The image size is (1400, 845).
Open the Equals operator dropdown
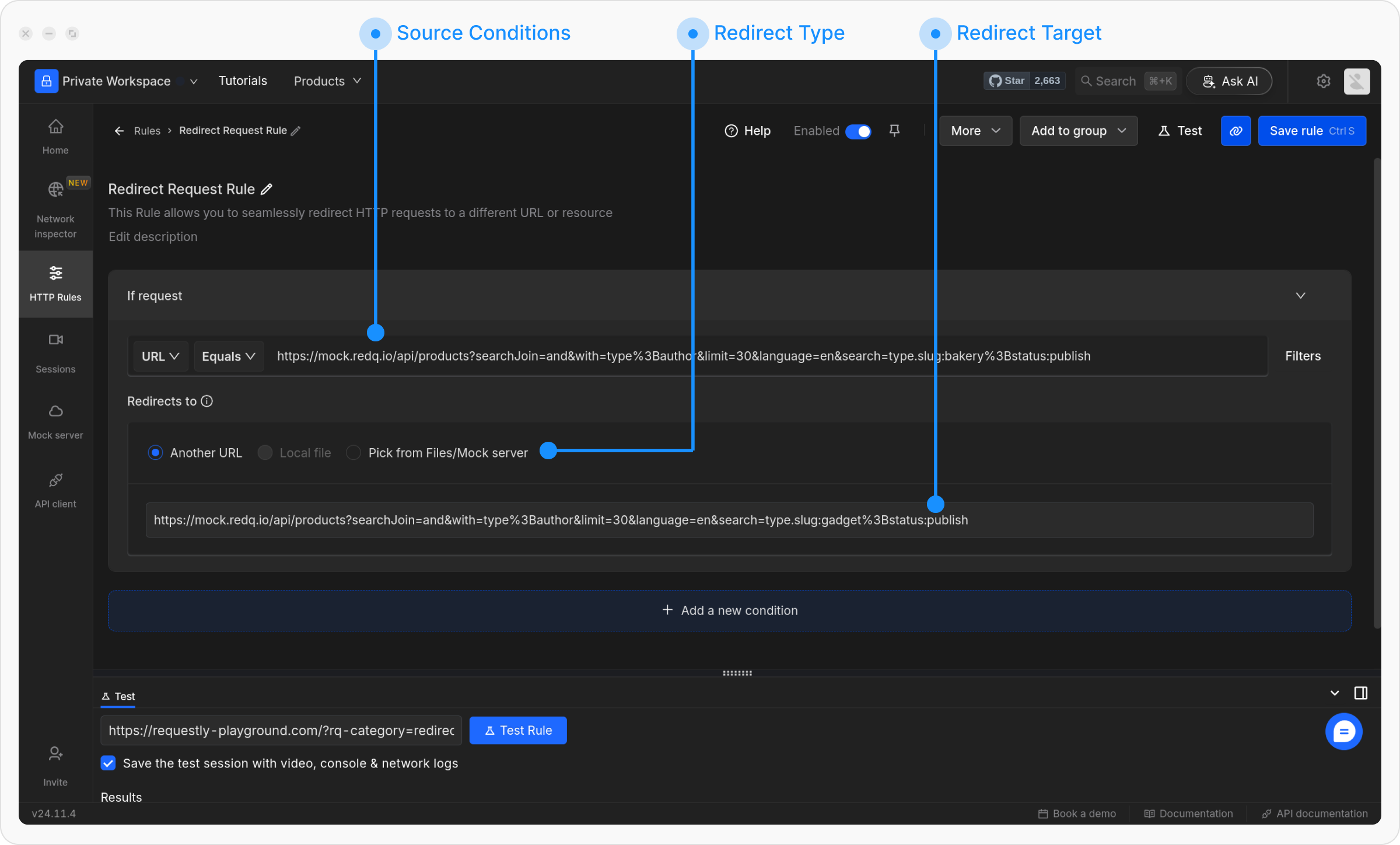click(x=228, y=356)
